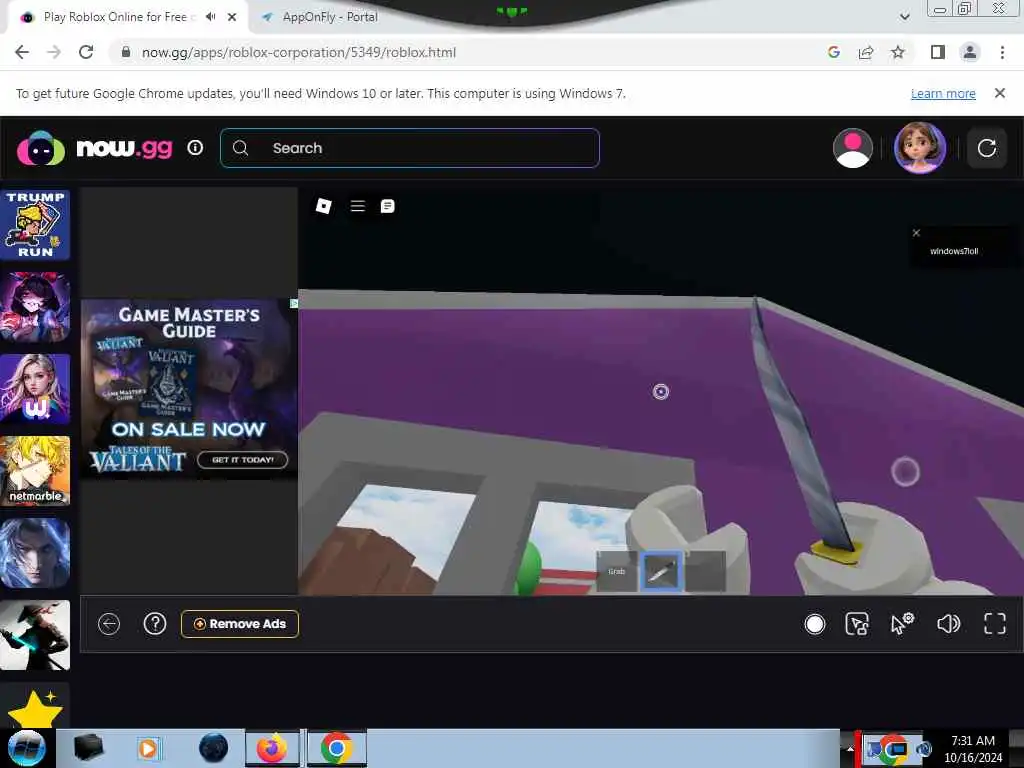Tap the circular touch control button
The width and height of the screenshot is (1024, 768).
tap(905, 472)
